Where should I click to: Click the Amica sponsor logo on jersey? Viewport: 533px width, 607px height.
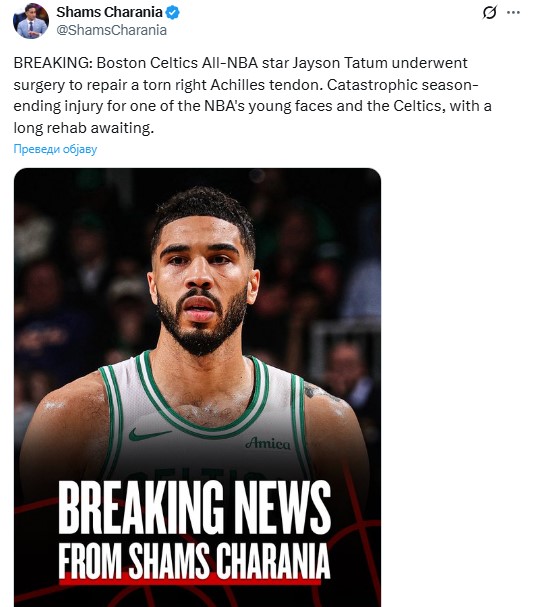[x=268, y=443]
